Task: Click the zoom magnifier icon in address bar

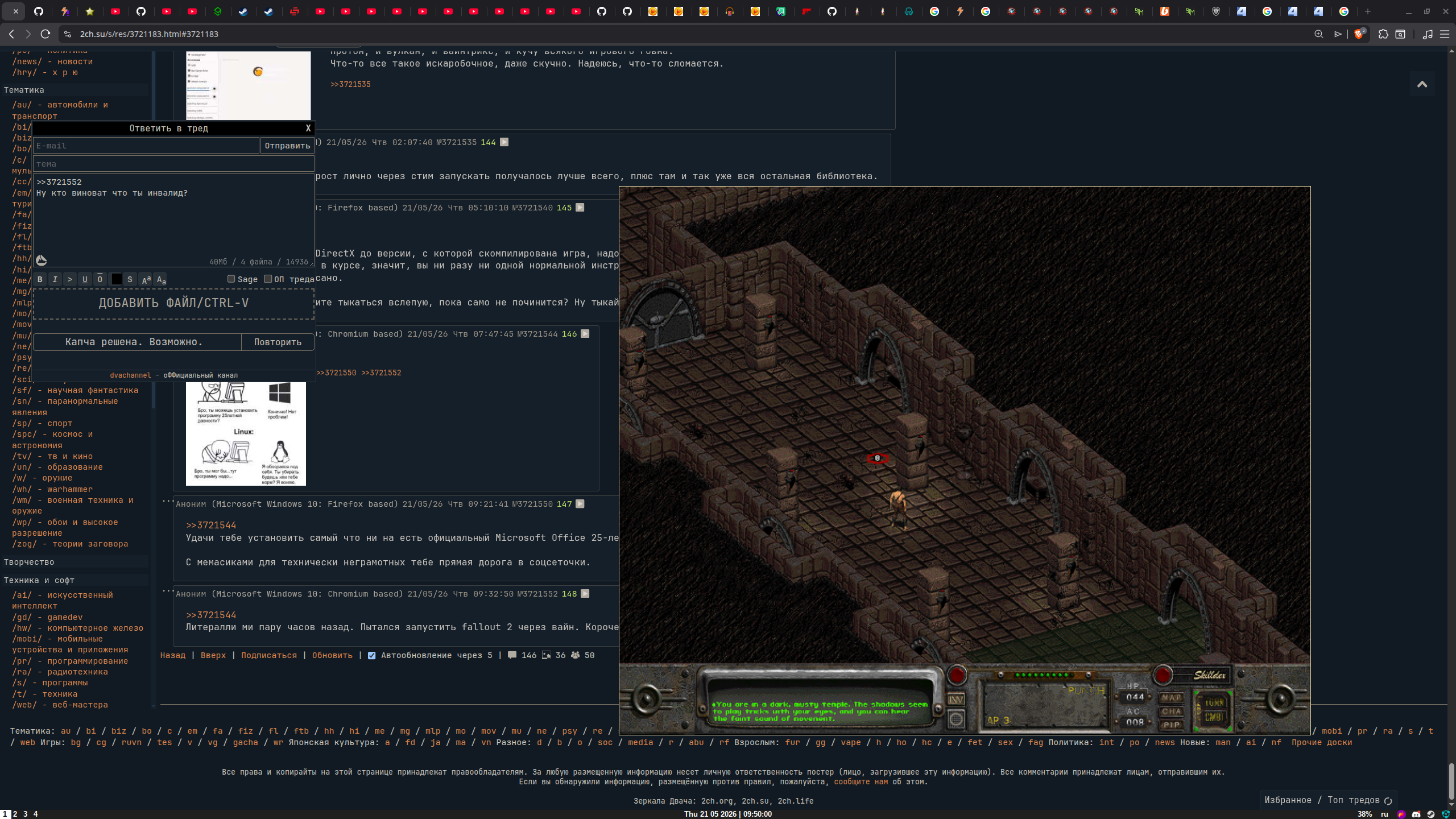Action: (x=1318, y=34)
